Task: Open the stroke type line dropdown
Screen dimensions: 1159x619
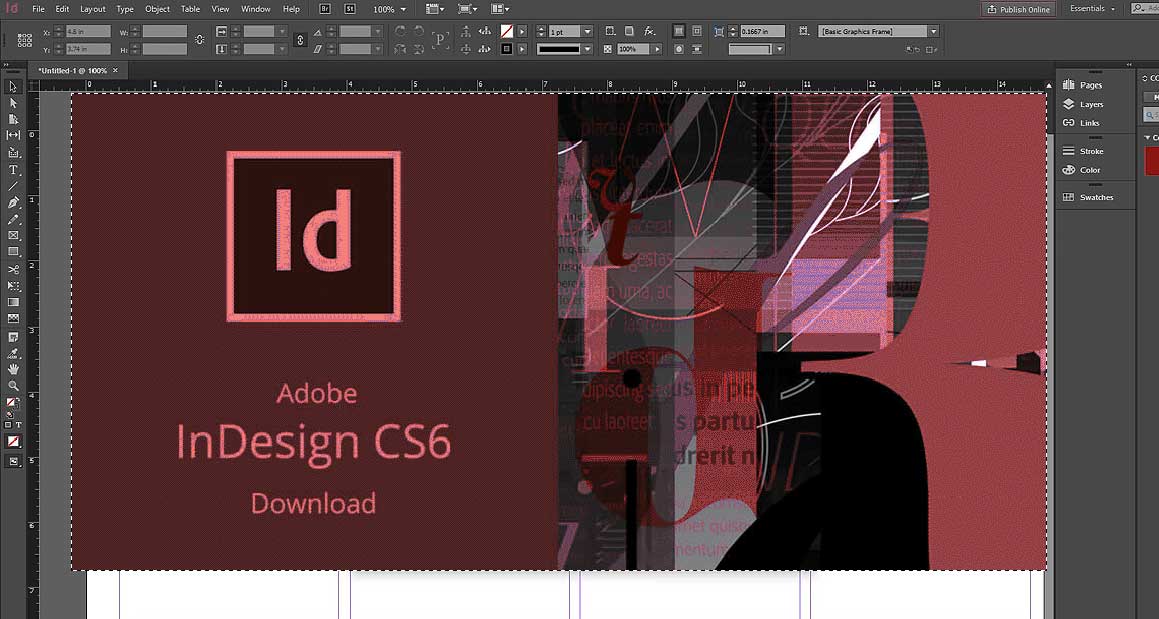Action: tap(588, 49)
